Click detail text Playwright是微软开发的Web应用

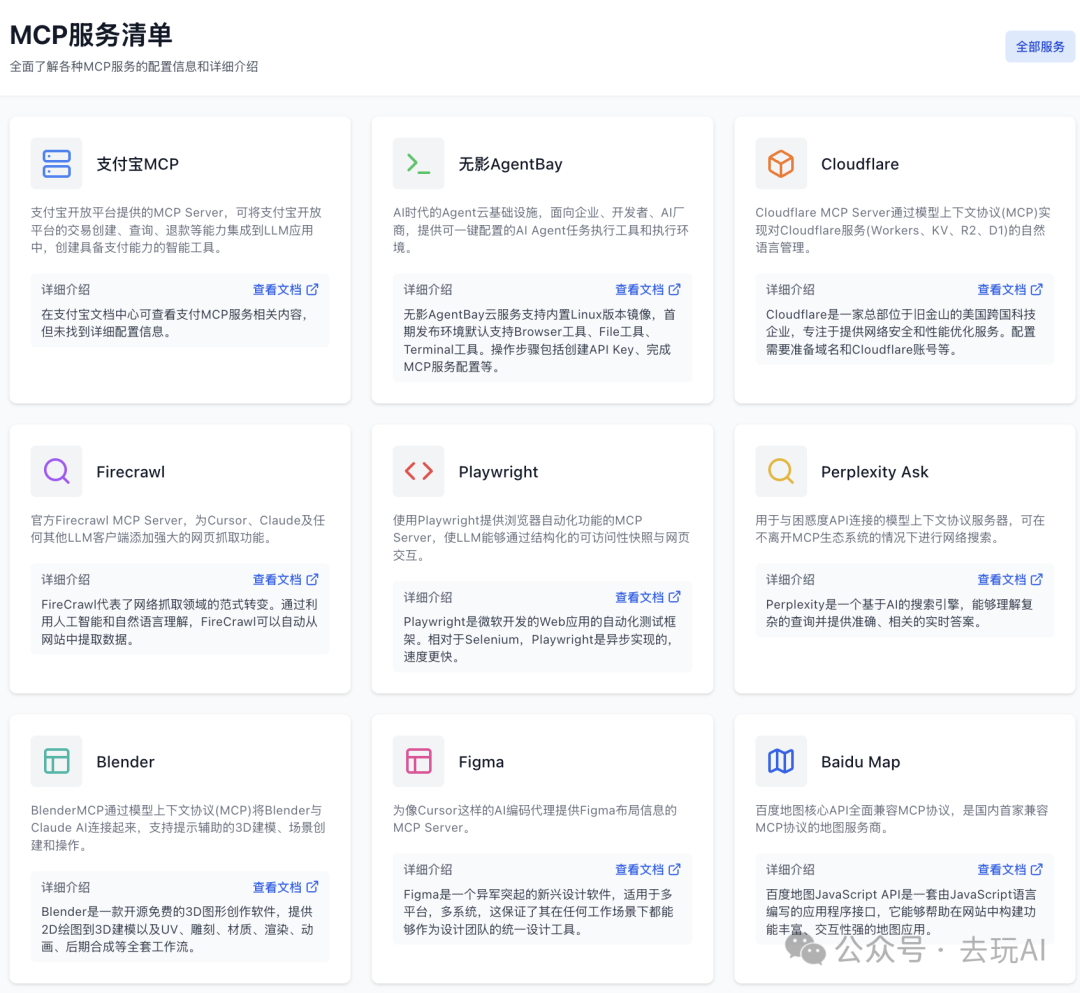click(x=540, y=640)
